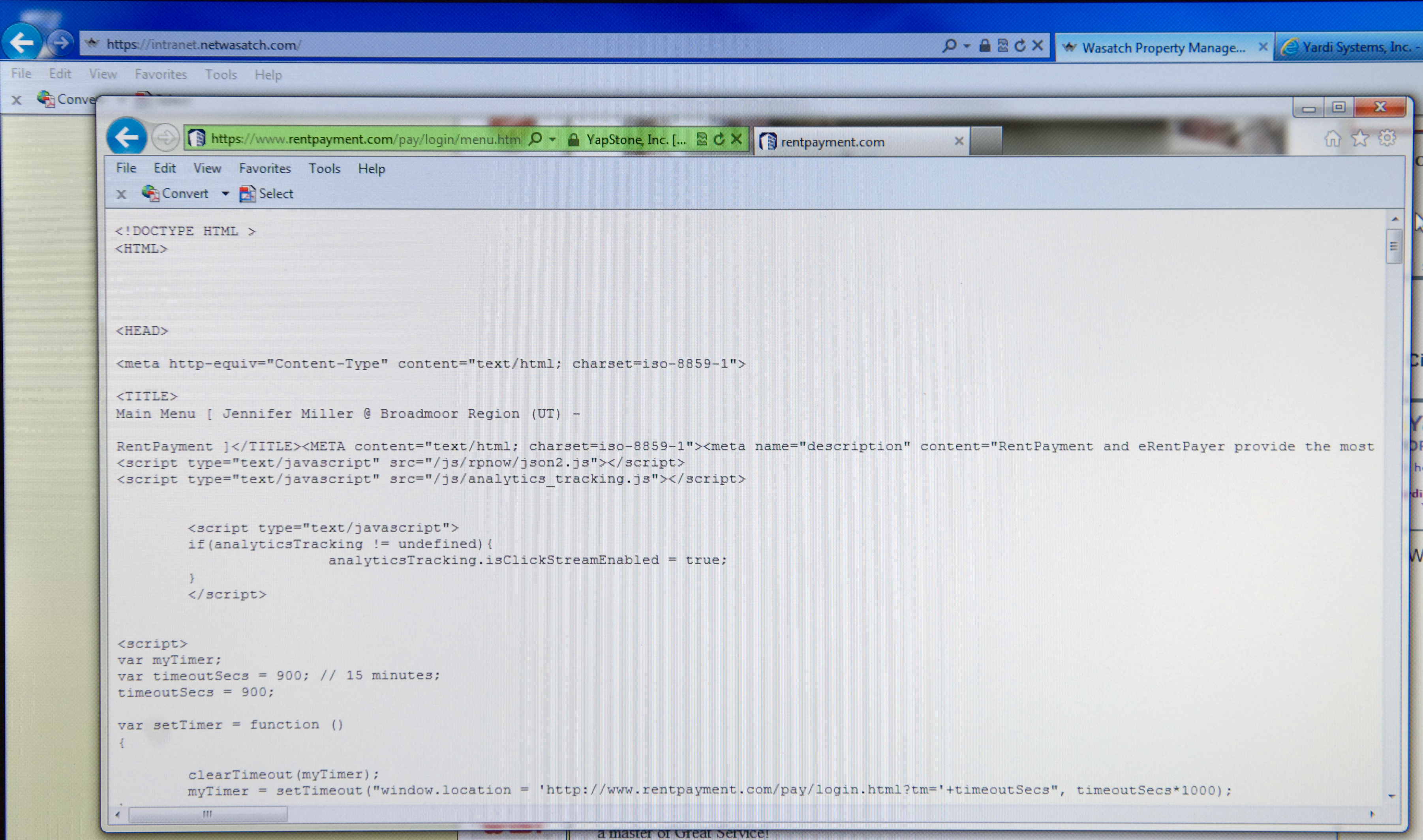Open the Tools gear icon
The height and width of the screenshot is (840, 1423).
pos(1387,137)
